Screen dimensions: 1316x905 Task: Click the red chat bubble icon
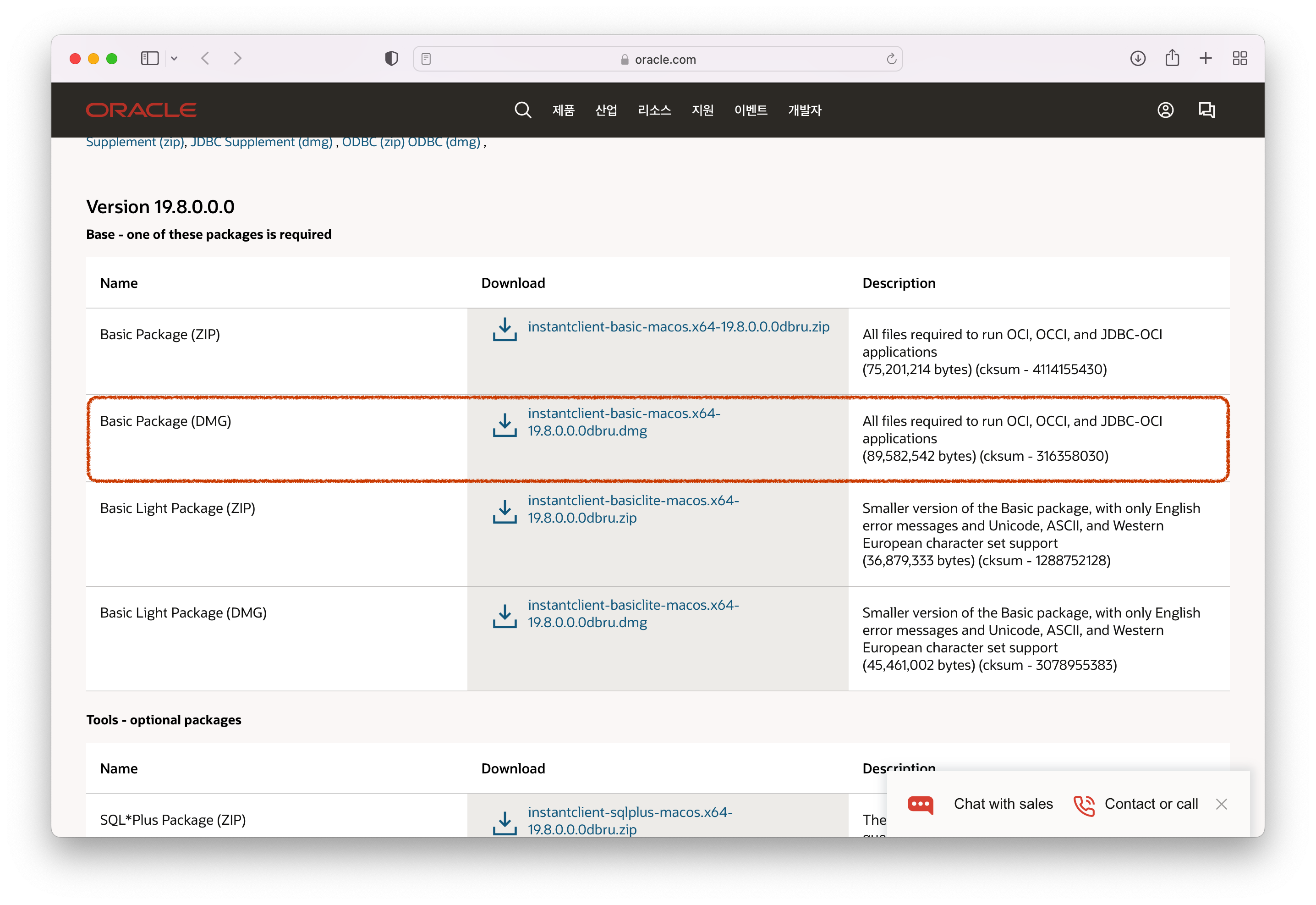(x=921, y=805)
